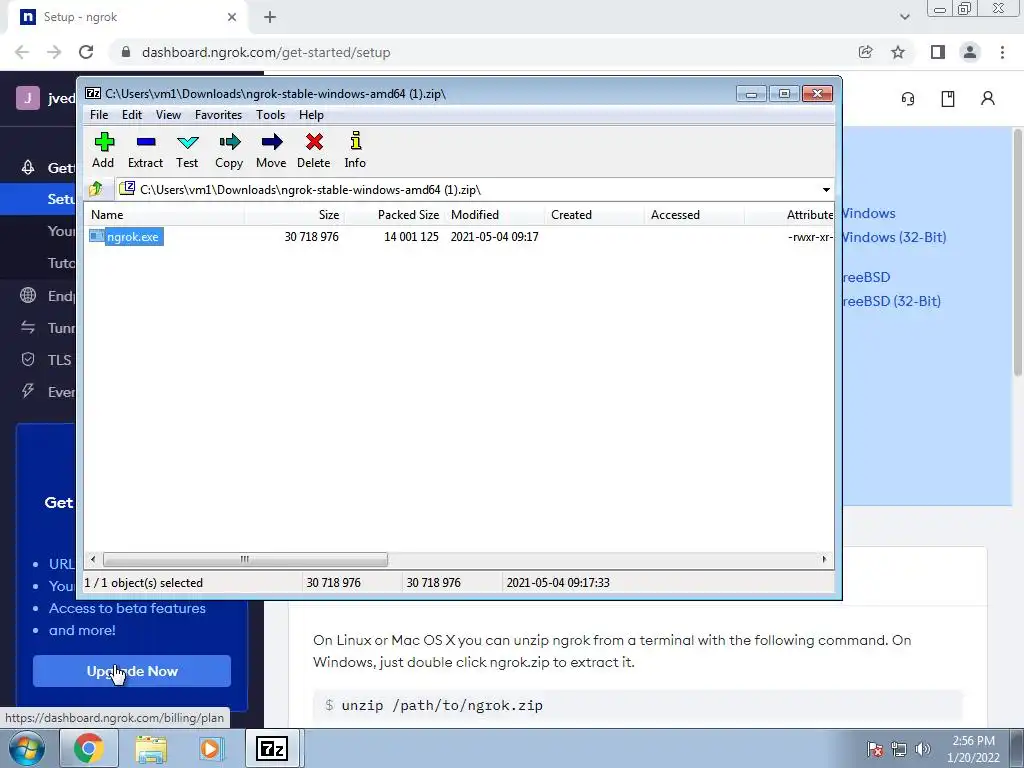Click the ngrok support headset icon
The width and height of the screenshot is (1024, 768).
(x=908, y=99)
